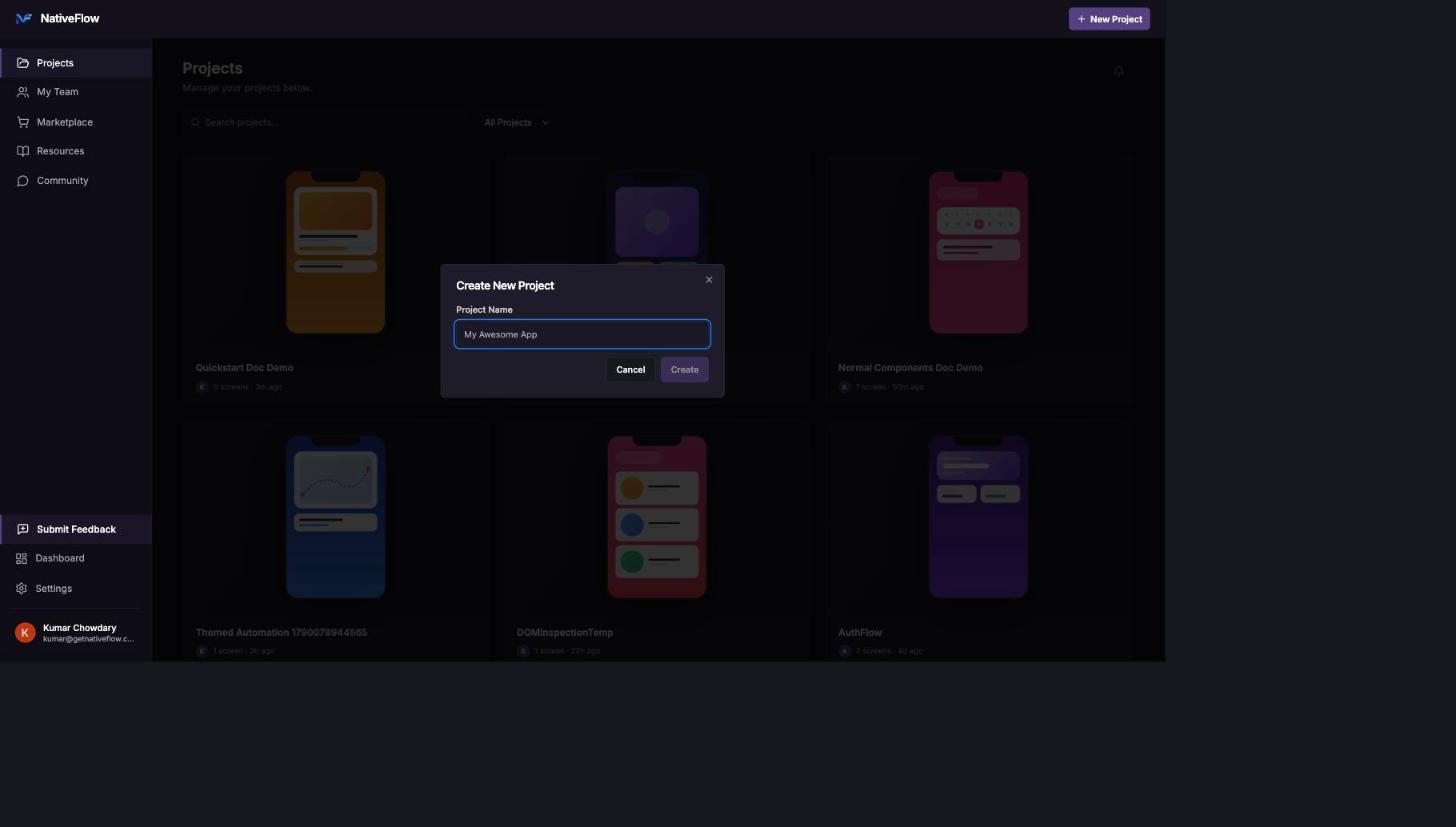This screenshot has width=1456, height=827.
Task: Open the AuthFlow project thumbnail
Action: [978, 517]
